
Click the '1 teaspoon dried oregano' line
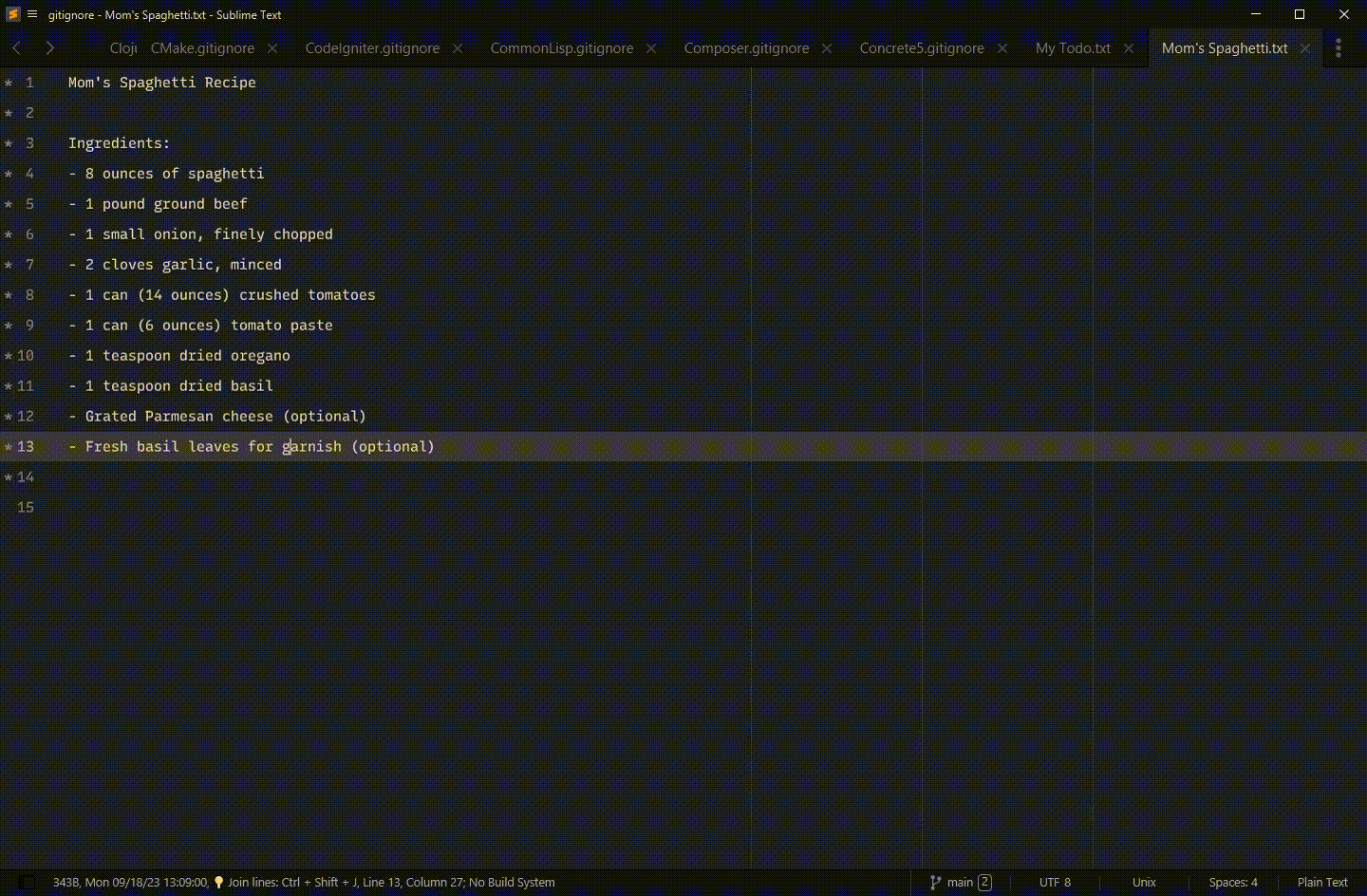(x=179, y=356)
